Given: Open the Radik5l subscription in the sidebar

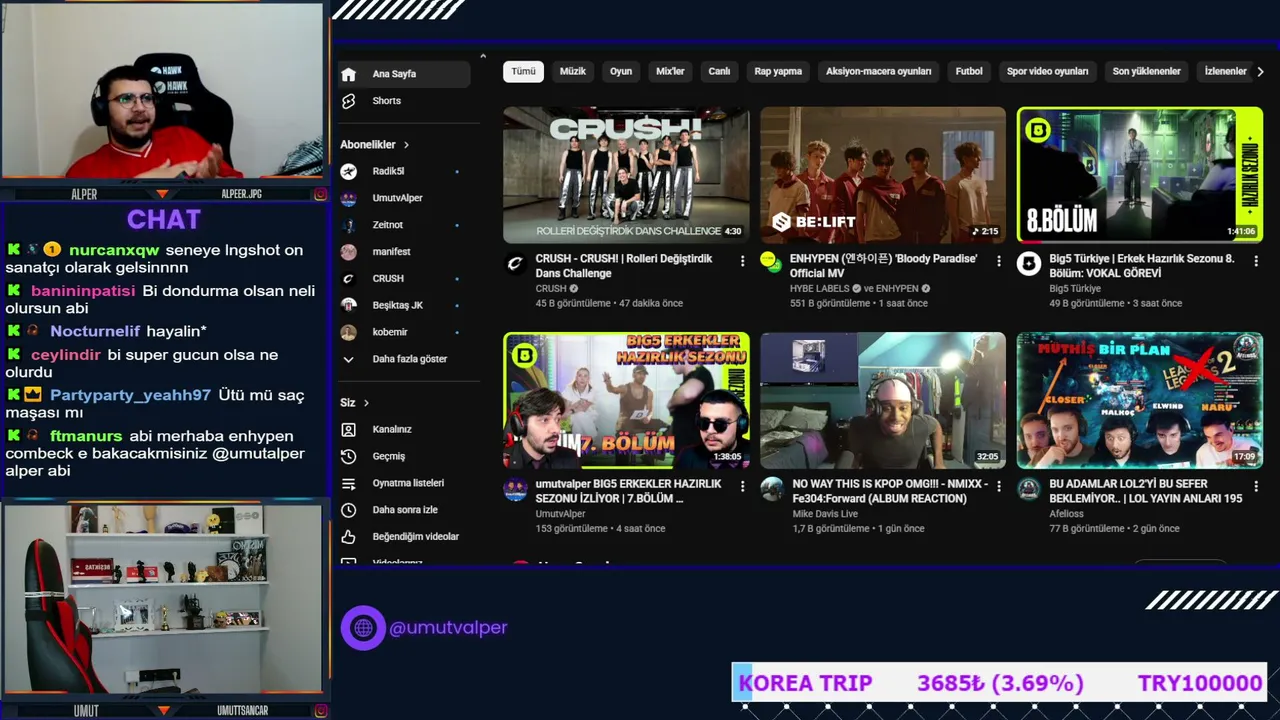Looking at the screenshot, I should tap(404, 171).
